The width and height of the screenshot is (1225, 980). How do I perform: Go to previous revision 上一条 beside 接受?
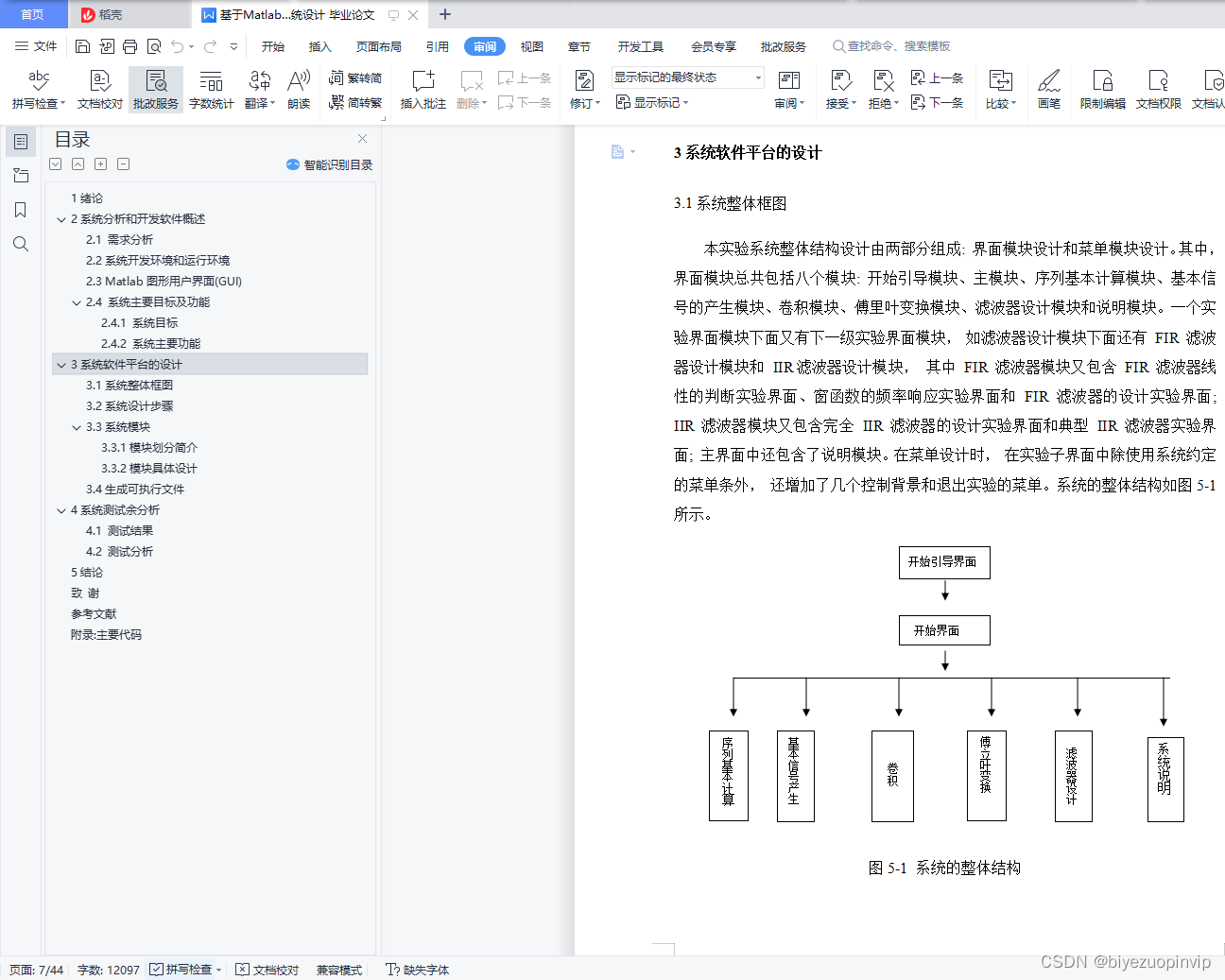click(x=937, y=78)
